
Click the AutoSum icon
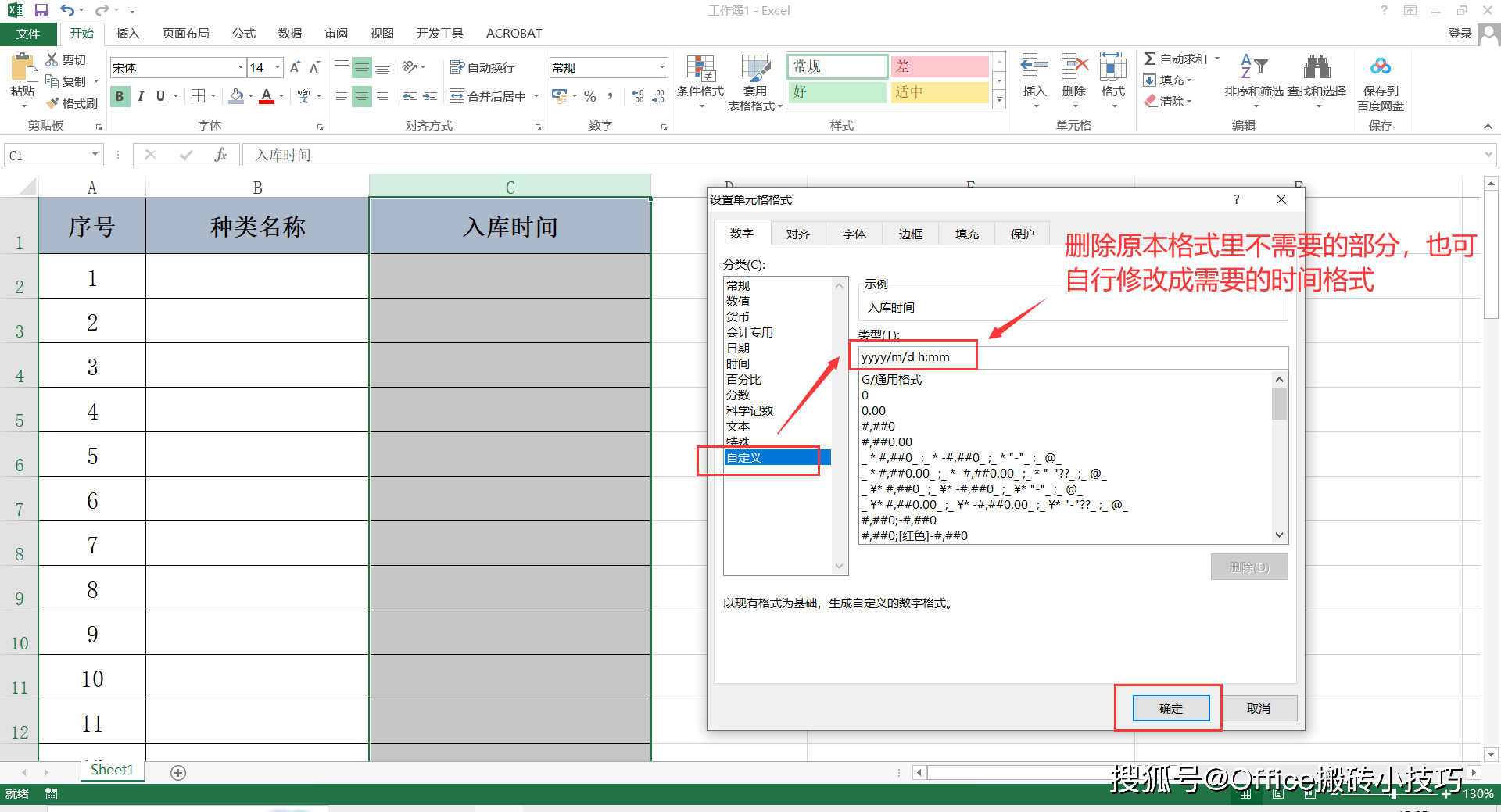(x=1149, y=58)
